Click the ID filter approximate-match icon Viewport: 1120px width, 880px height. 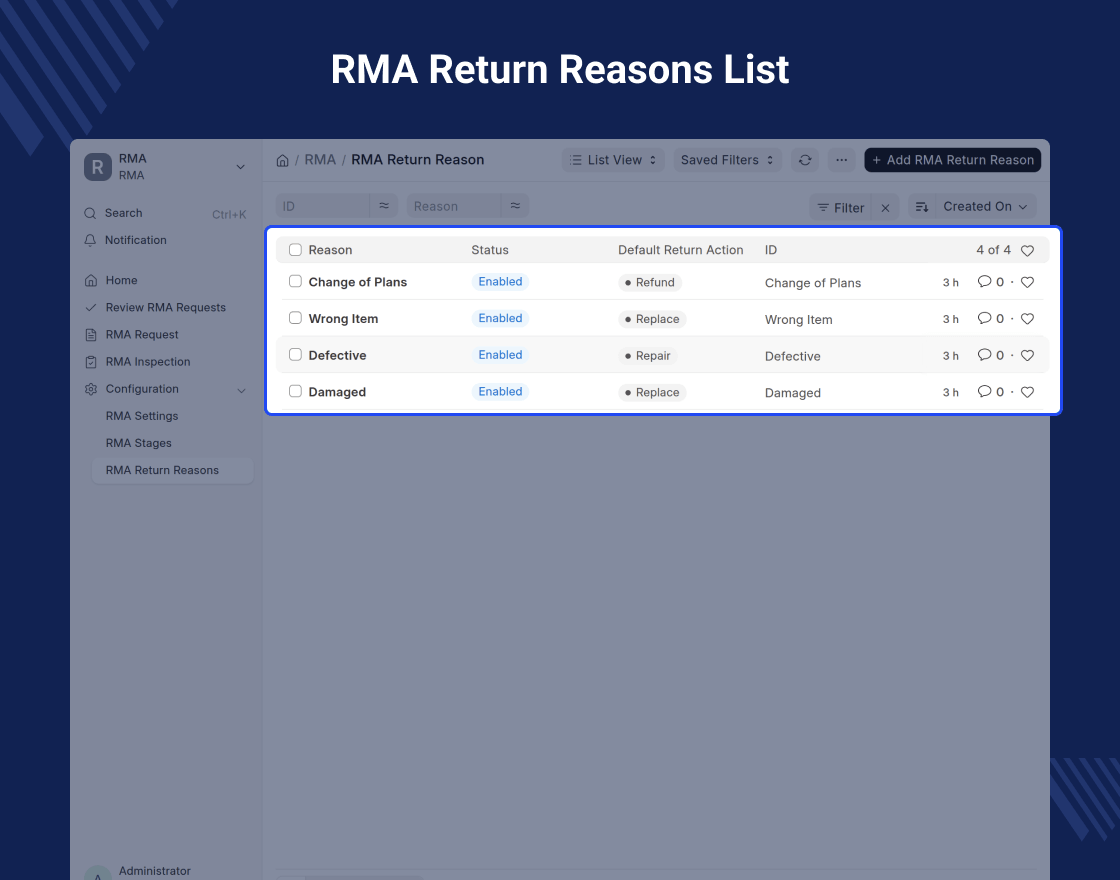point(384,206)
